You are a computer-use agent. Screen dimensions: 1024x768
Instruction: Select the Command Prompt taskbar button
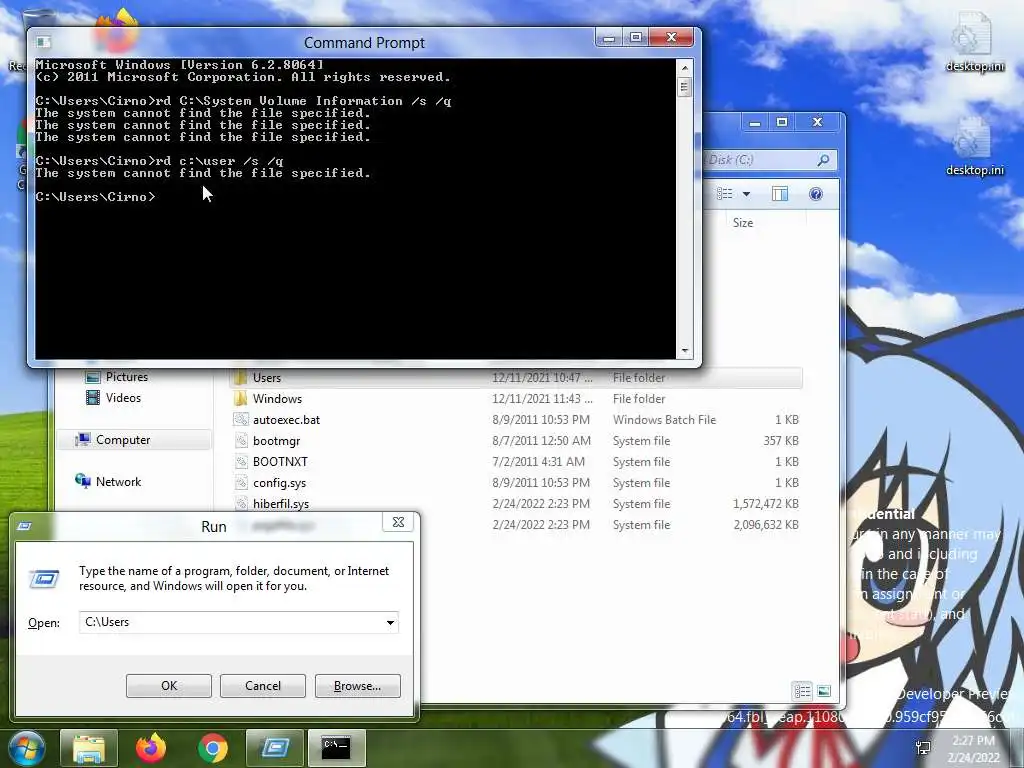click(336, 748)
